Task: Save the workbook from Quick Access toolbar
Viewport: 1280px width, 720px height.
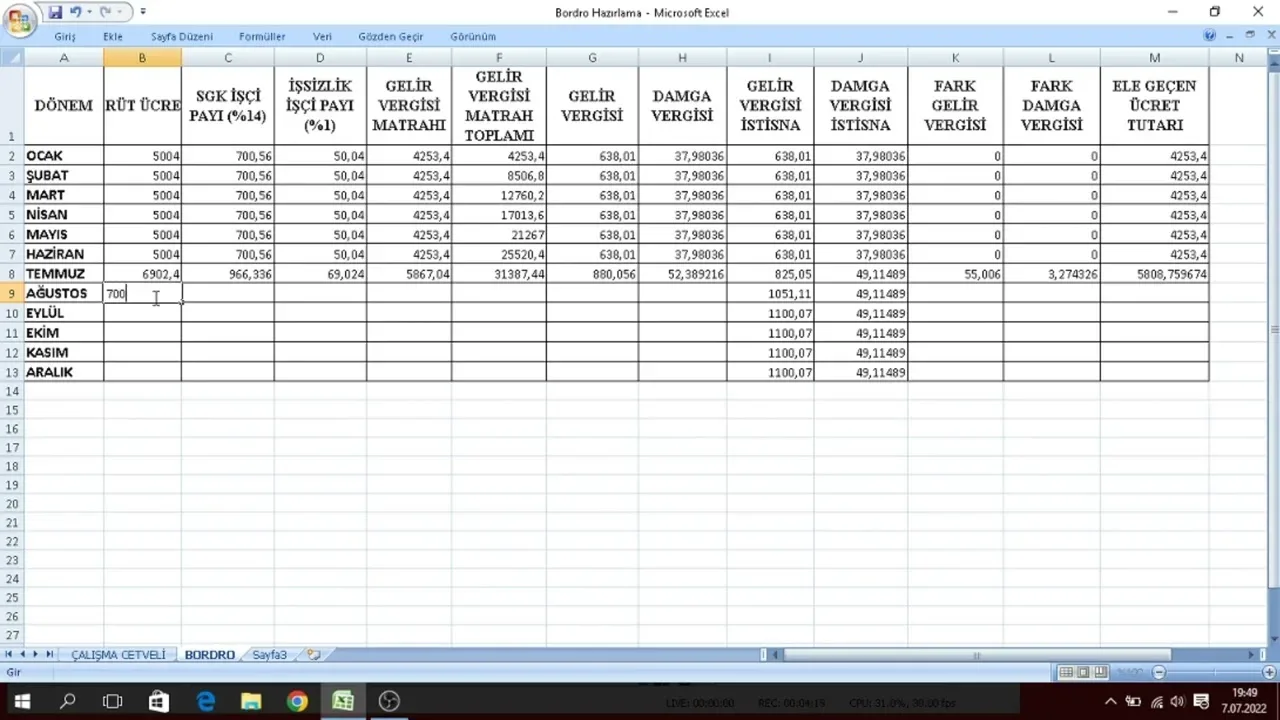Action: point(55,12)
